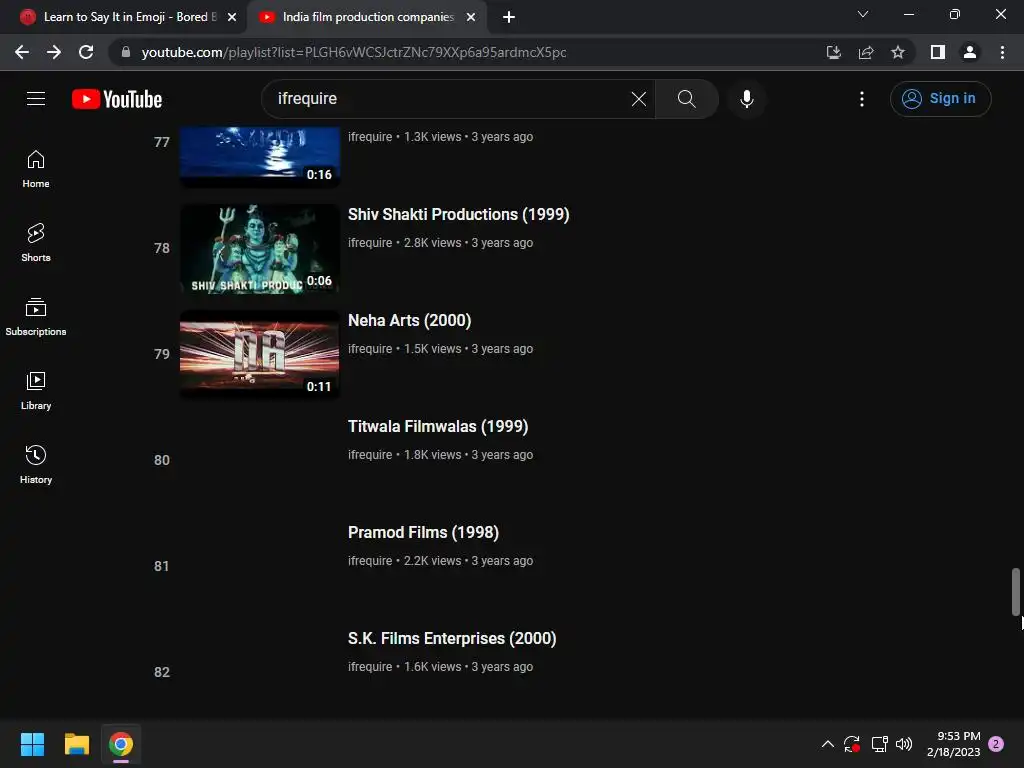Open the YouTube hamburger guide menu
1024x768 pixels.
[36, 99]
